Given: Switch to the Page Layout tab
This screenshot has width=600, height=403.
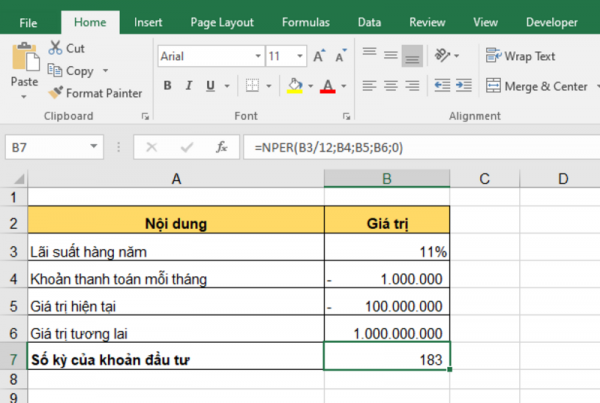Looking at the screenshot, I should [222, 21].
